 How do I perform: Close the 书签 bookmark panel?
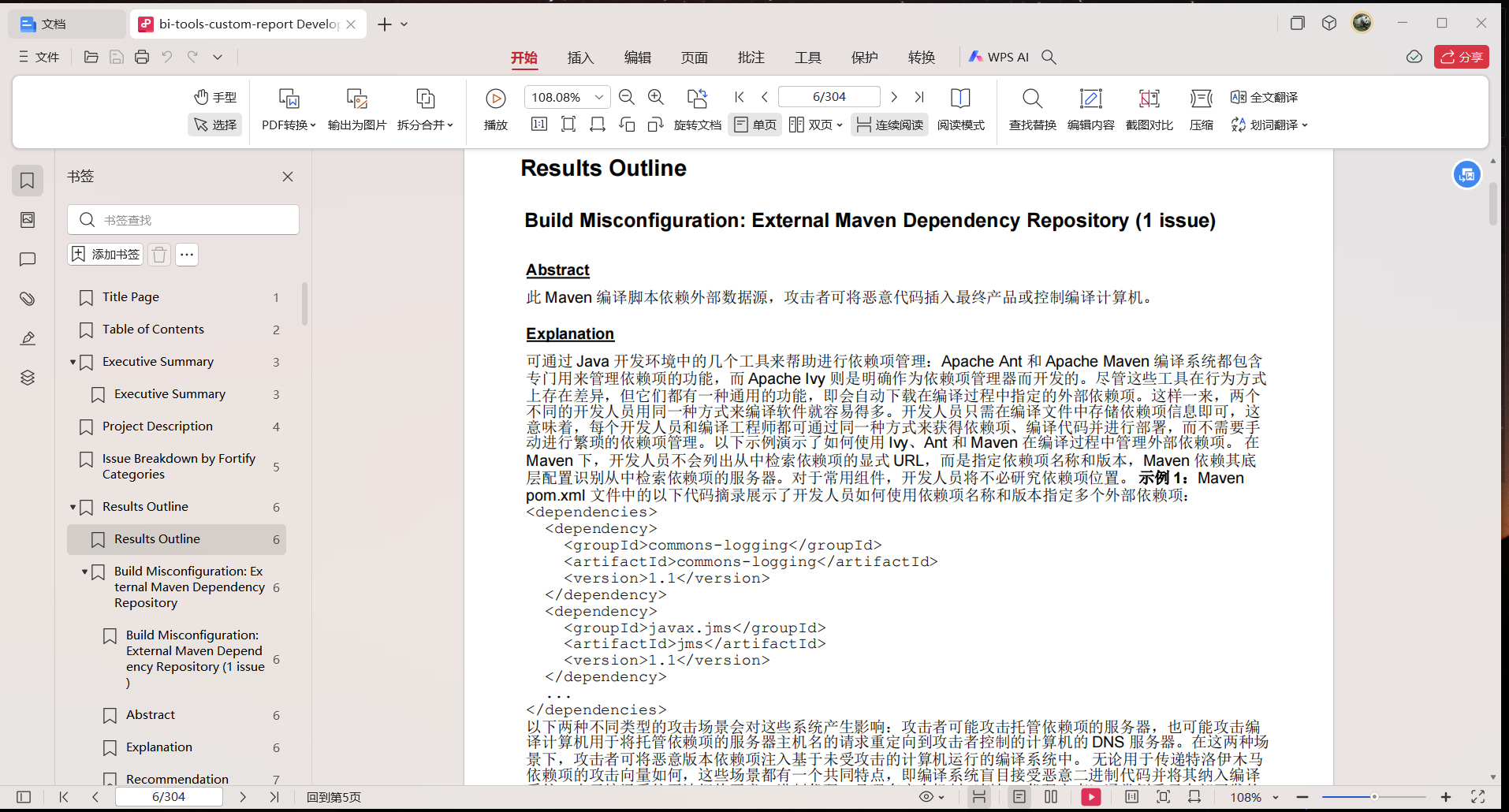288,177
